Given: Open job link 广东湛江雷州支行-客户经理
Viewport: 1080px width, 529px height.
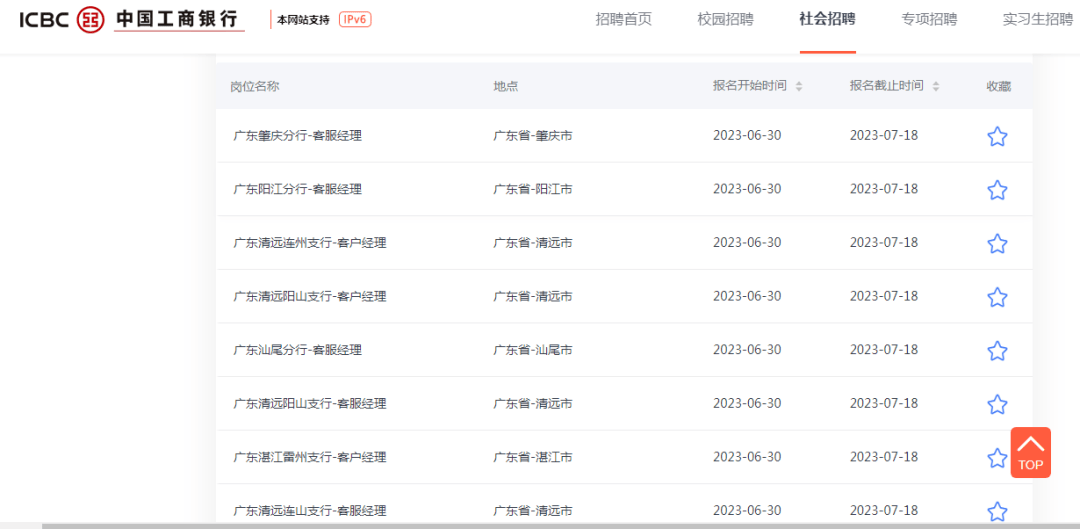Looking at the screenshot, I should click(309, 457).
